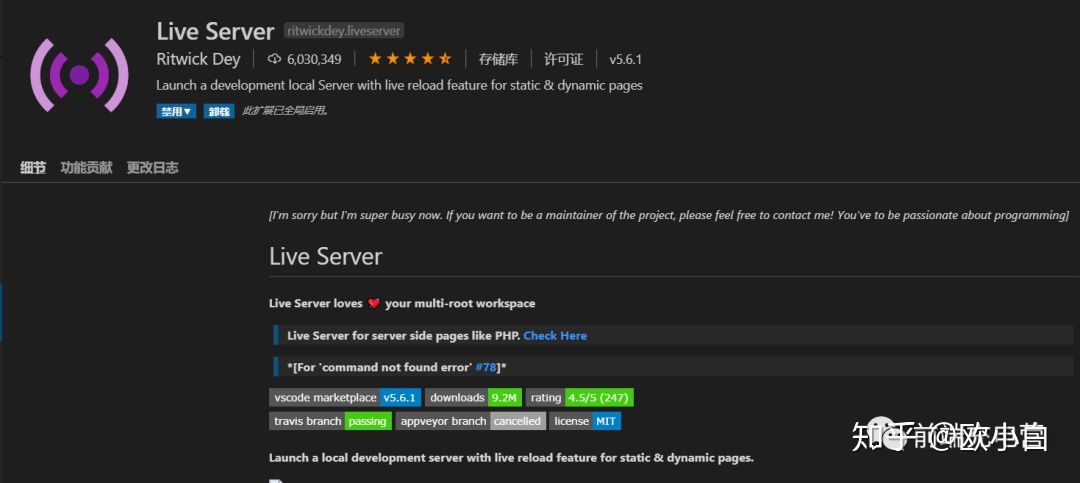Open issue #78 link

[x=486, y=367]
